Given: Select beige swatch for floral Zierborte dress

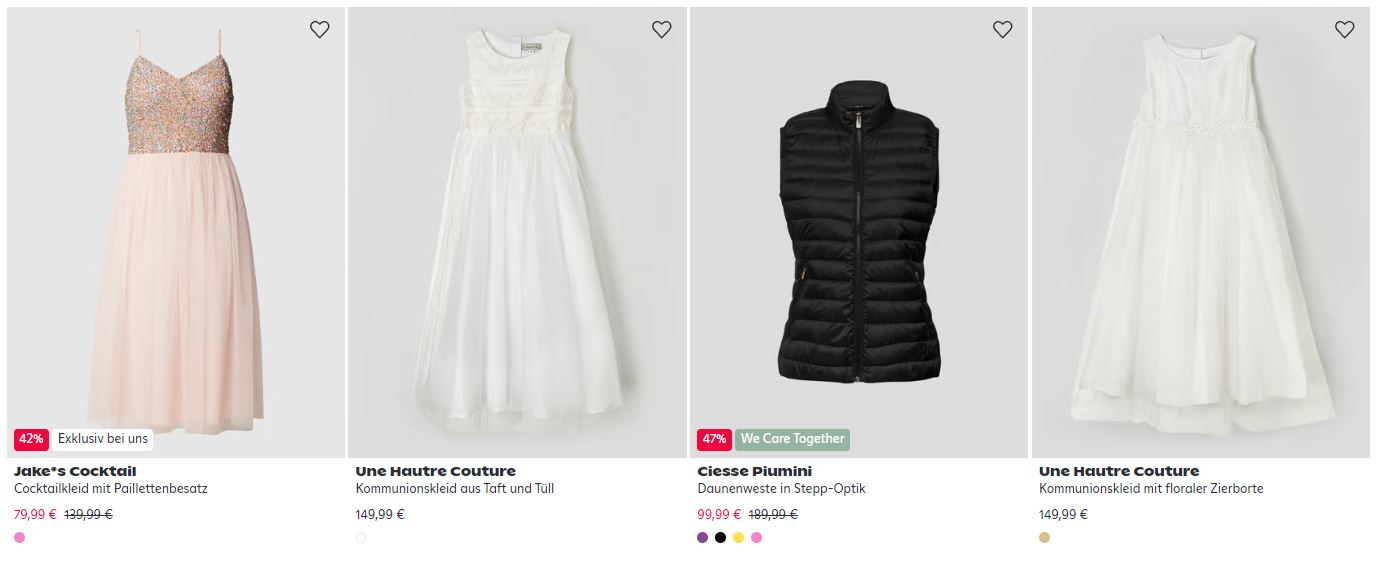Looking at the screenshot, I should 1045,538.
